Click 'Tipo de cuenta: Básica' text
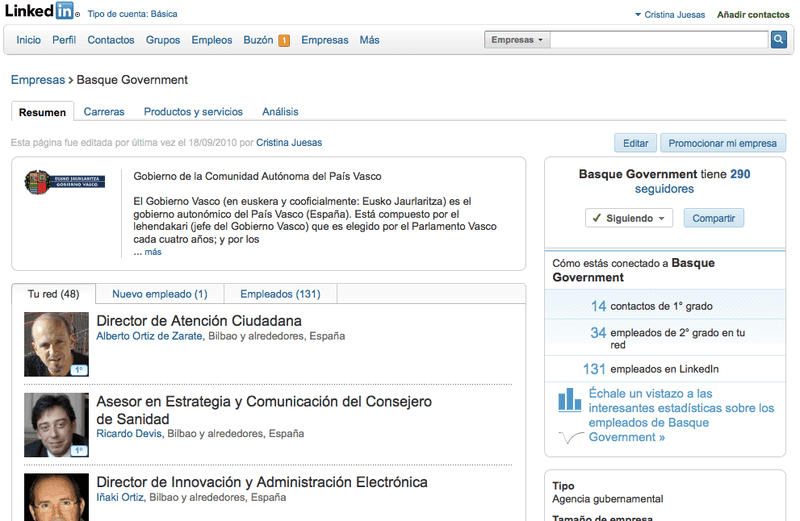 click(133, 14)
